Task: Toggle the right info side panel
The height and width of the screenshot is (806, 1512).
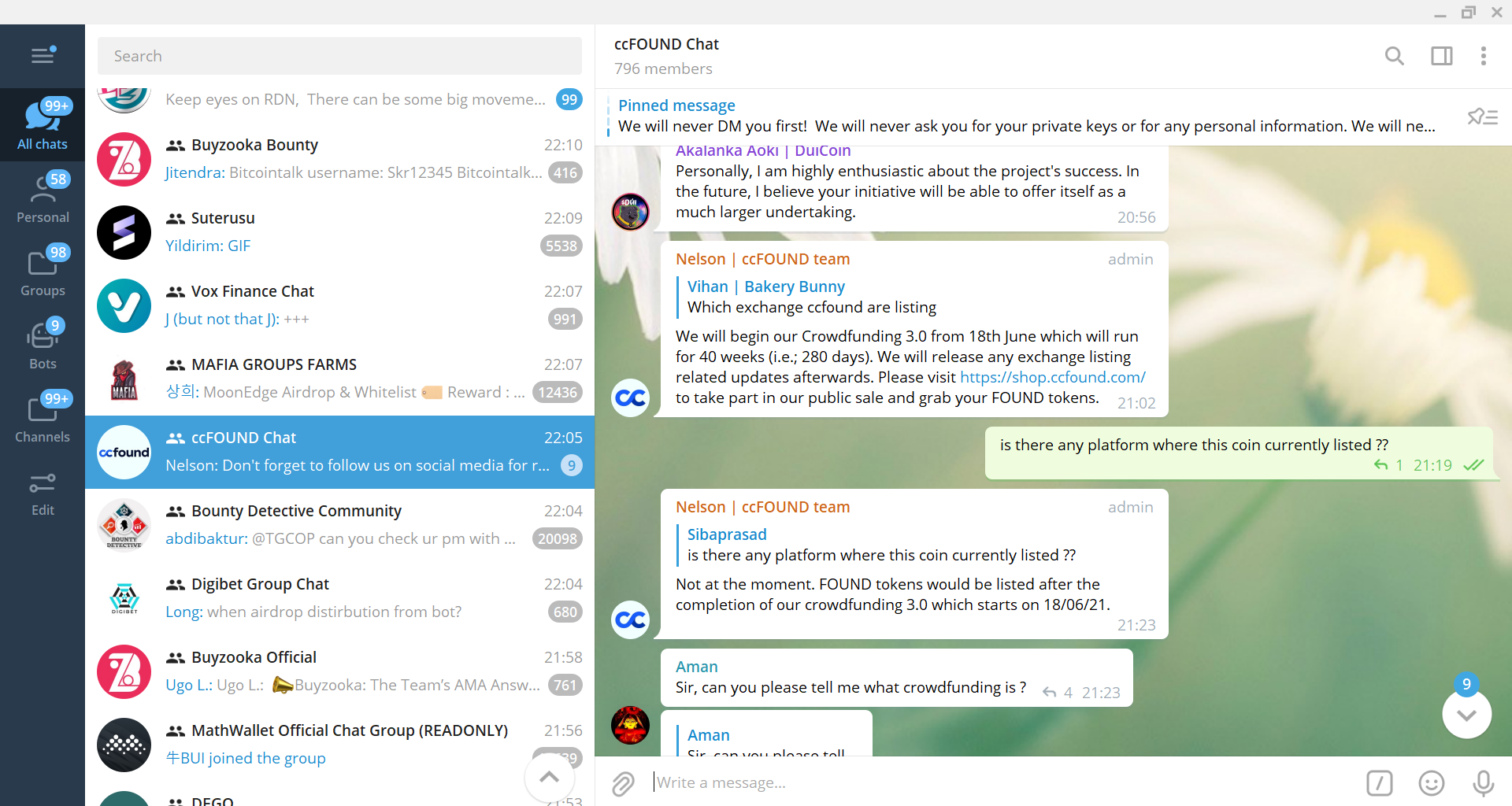Action: point(1441,56)
